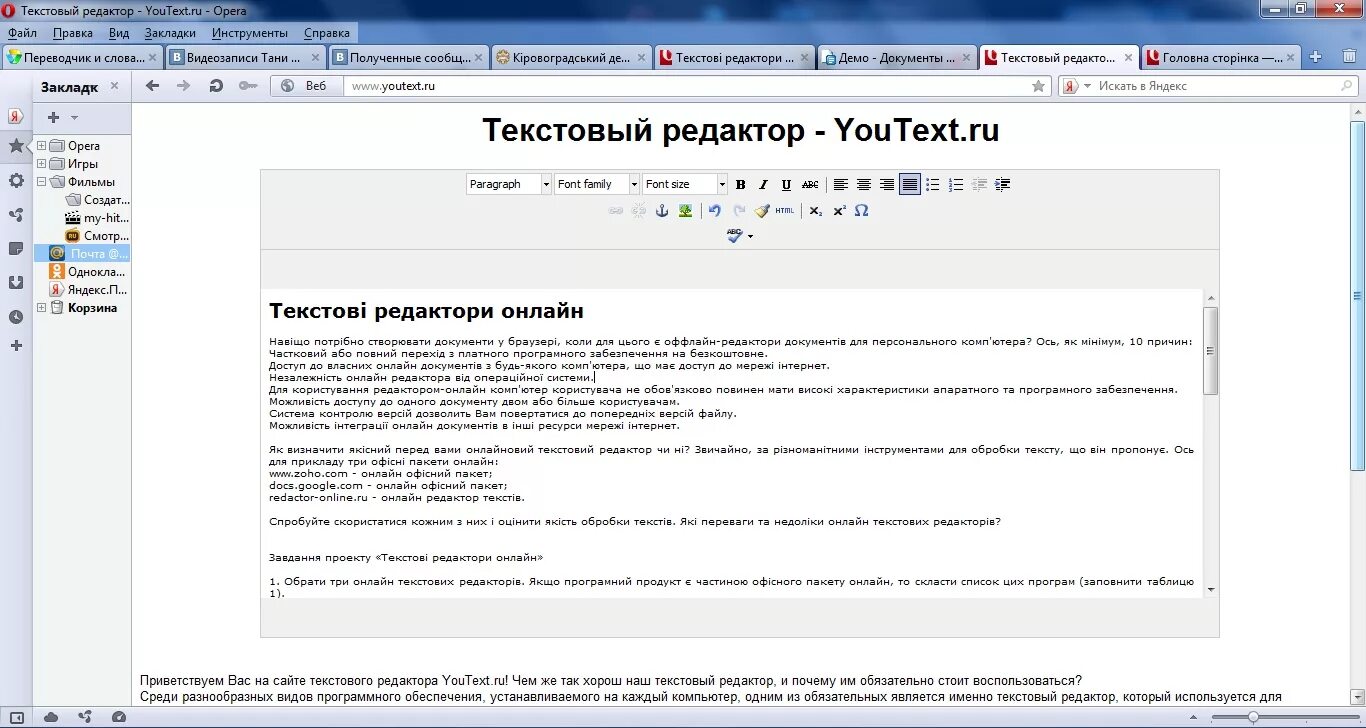
Task: Collapse the Фильмы bookmarks folder
Action: click(x=42, y=182)
